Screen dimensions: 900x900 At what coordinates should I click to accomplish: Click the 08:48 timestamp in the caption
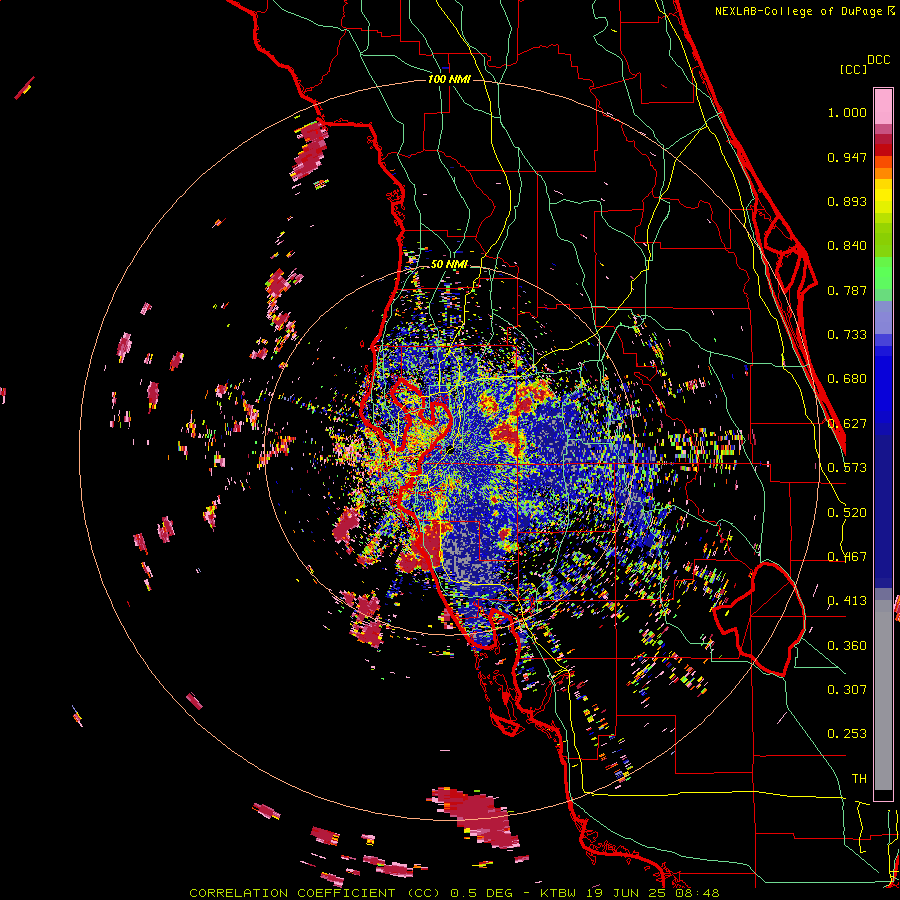[697, 893]
